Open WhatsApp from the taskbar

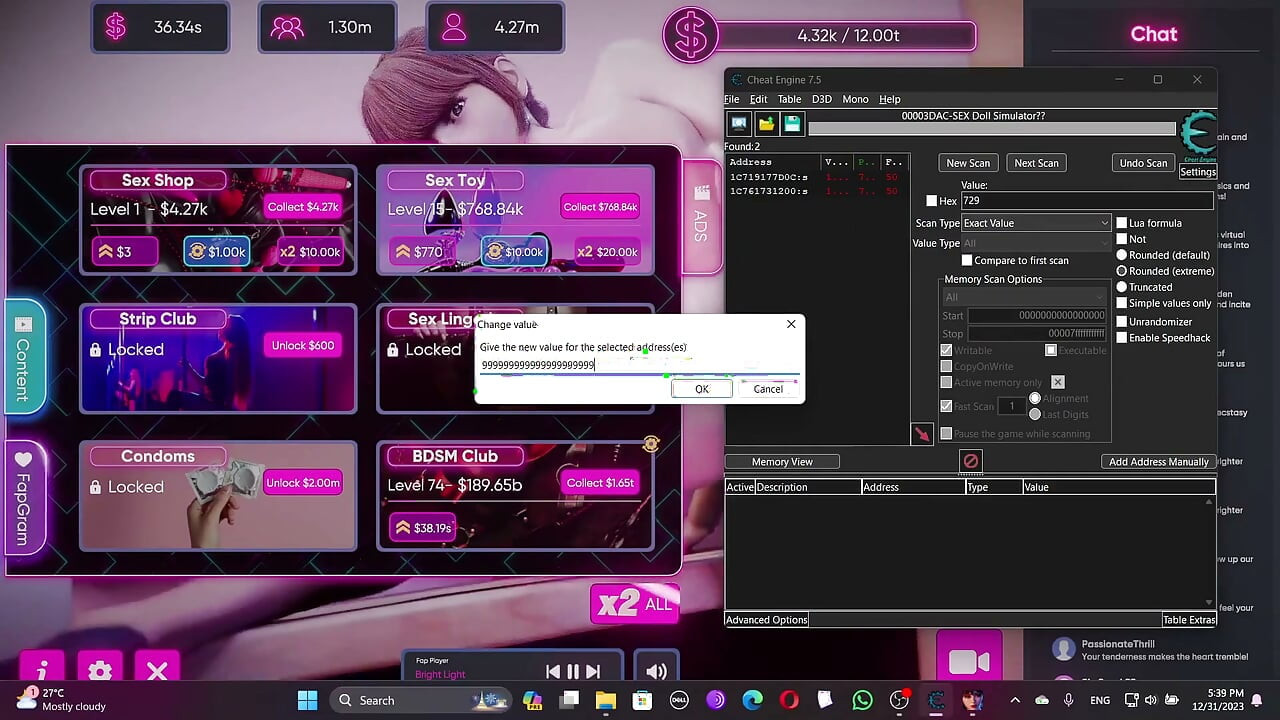862,700
